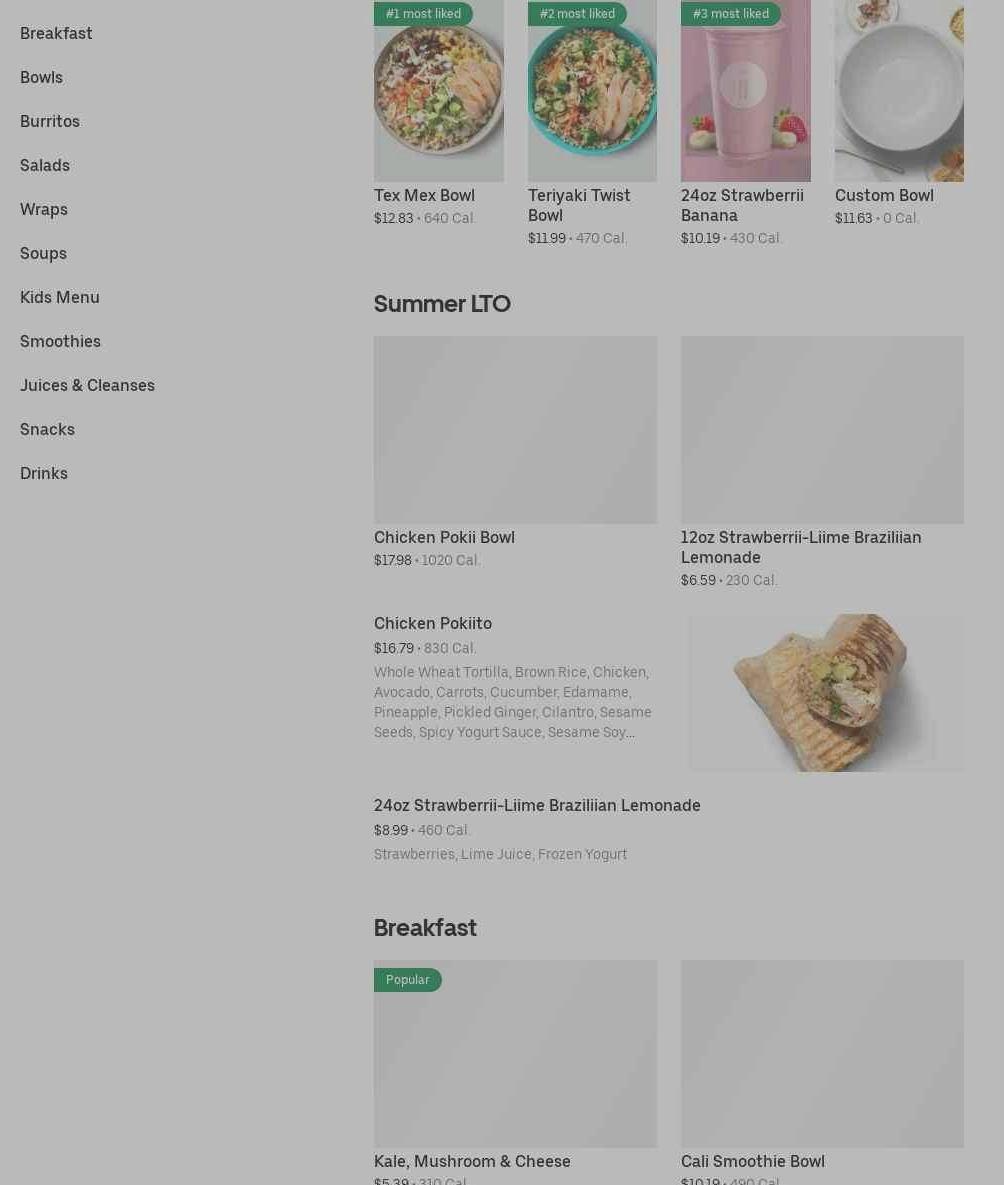Open Chicken Pokii Bowl item title
1004x1185 pixels.
point(445,537)
